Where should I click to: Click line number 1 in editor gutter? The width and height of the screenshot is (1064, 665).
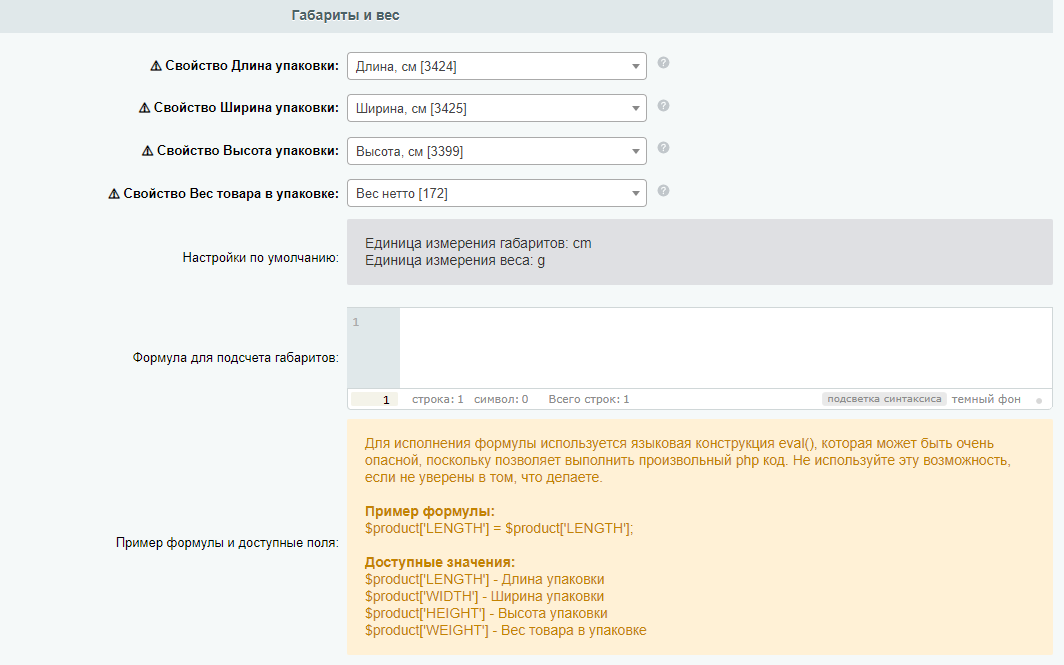(x=356, y=322)
